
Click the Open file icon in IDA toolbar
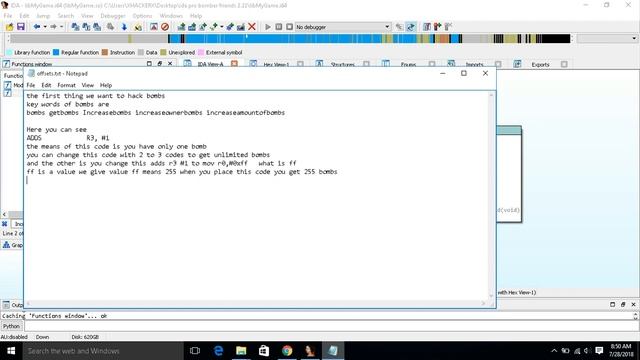(x=9, y=27)
